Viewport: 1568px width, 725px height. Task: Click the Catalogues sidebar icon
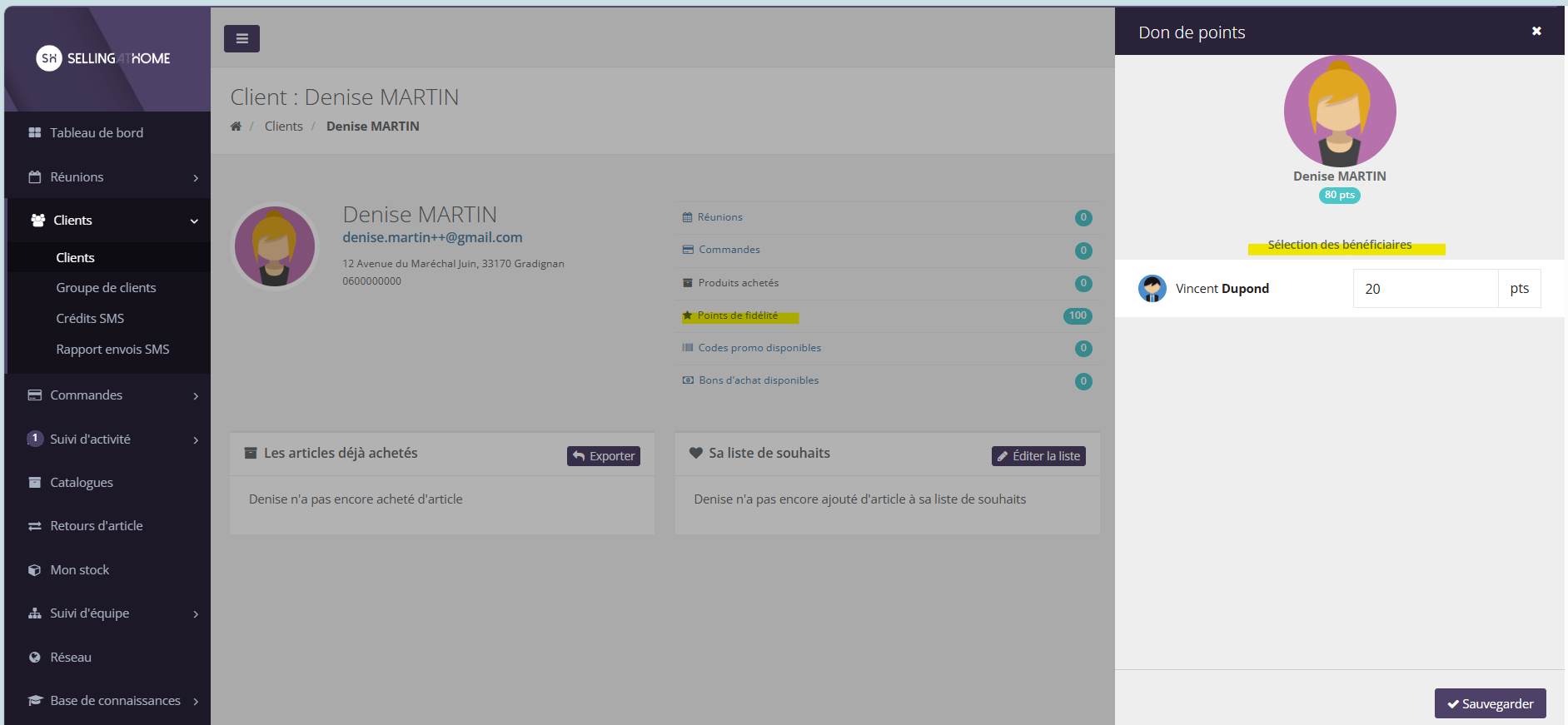(35, 483)
